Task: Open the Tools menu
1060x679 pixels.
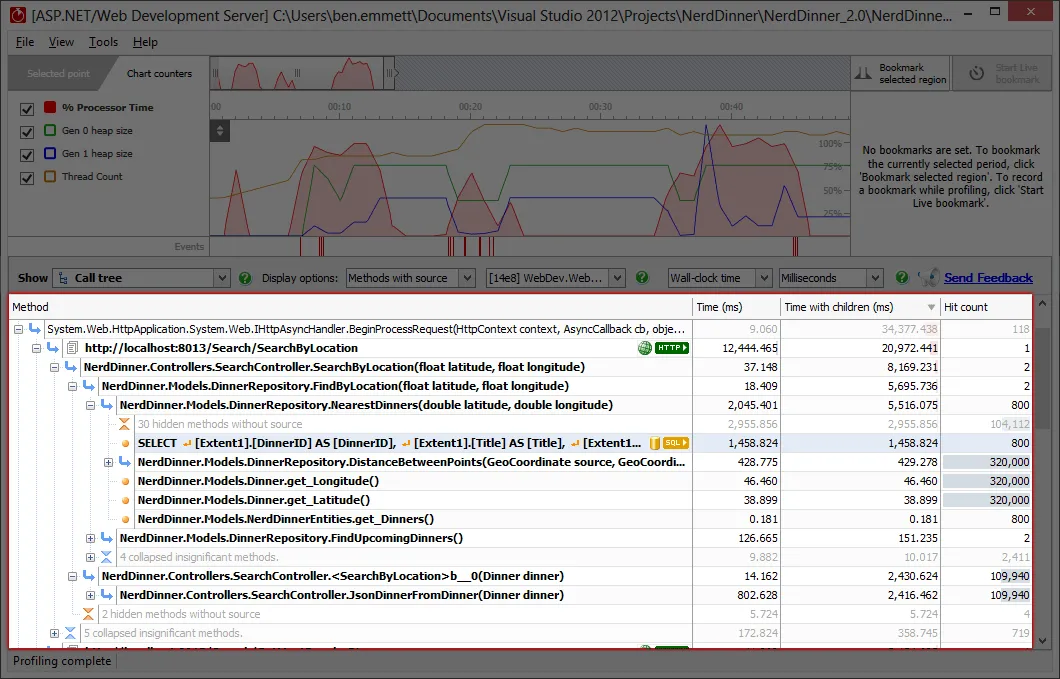Action: tap(103, 42)
